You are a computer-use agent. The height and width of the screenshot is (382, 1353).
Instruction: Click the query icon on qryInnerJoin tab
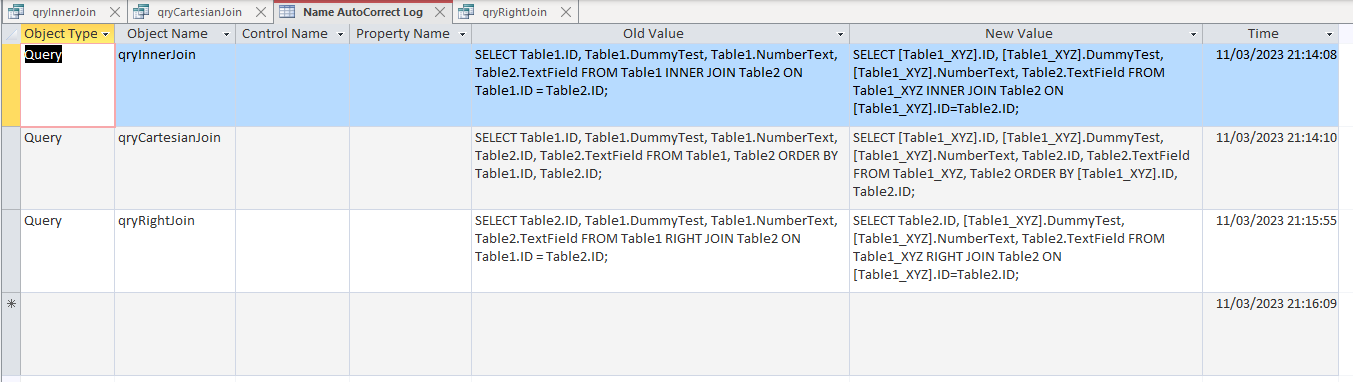[x=16, y=12]
